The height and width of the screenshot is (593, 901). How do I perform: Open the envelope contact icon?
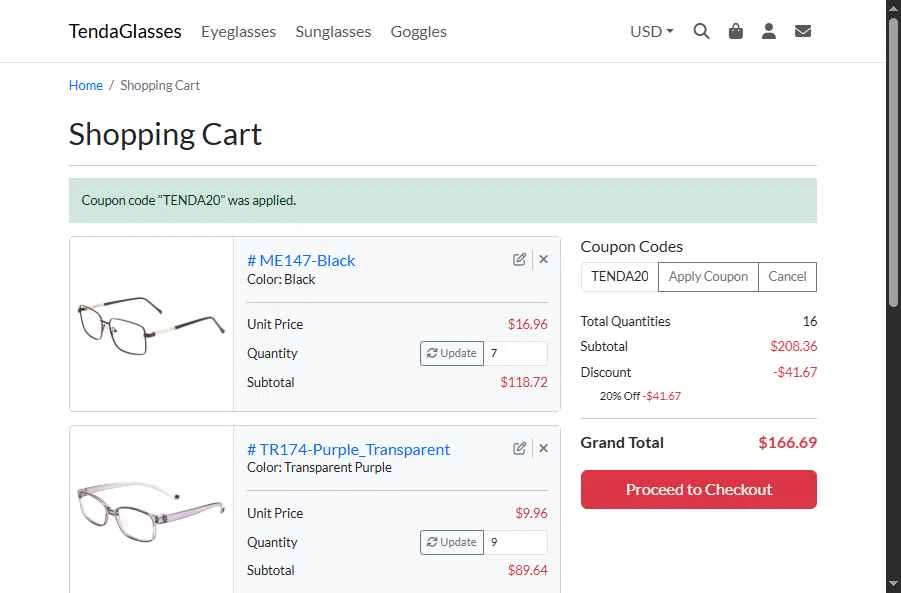click(x=803, y=31)
